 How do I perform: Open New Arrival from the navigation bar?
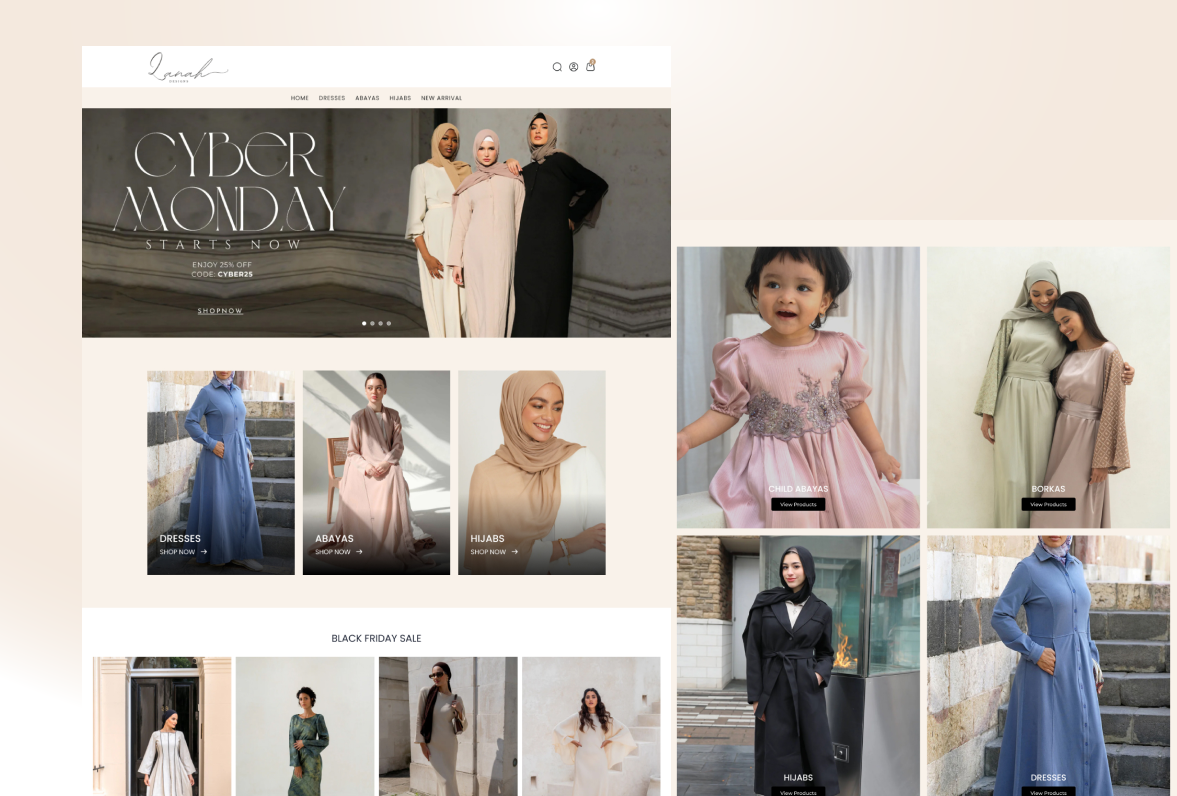click(x=441, y=98)
